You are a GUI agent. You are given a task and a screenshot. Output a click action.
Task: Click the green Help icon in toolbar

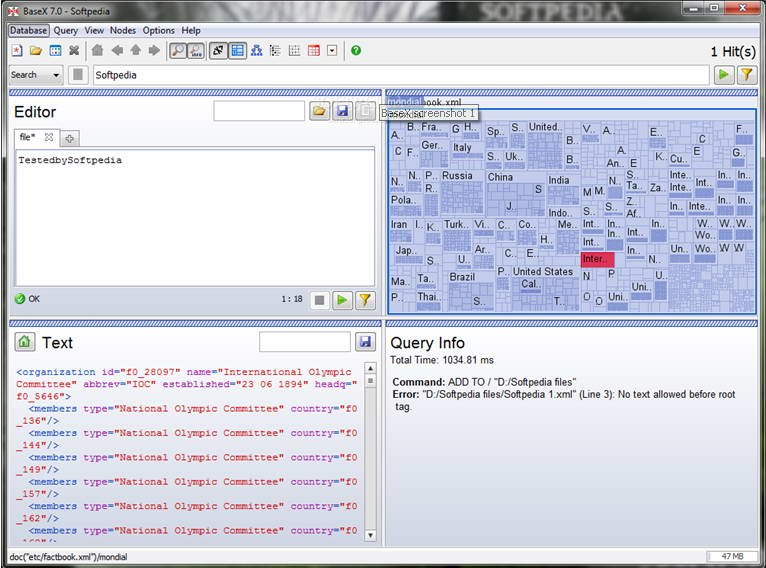click(x=356, y=50)
